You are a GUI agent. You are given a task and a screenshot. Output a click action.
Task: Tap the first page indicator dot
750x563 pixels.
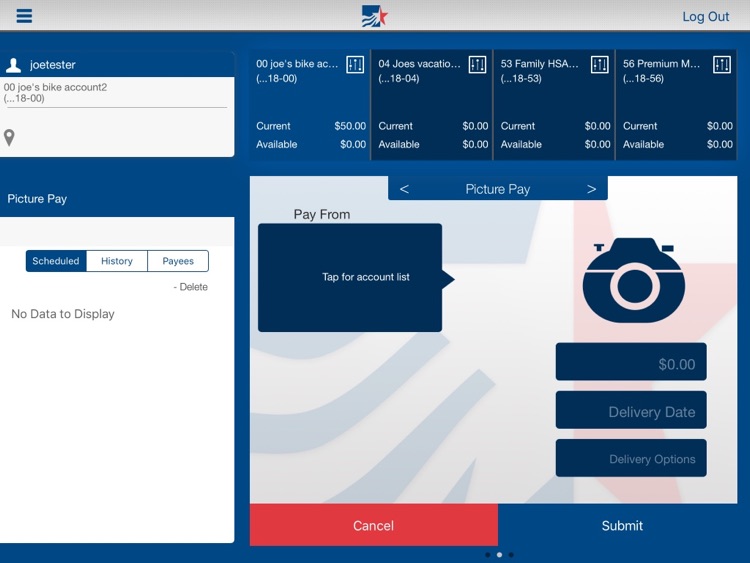tap(487, 555)
